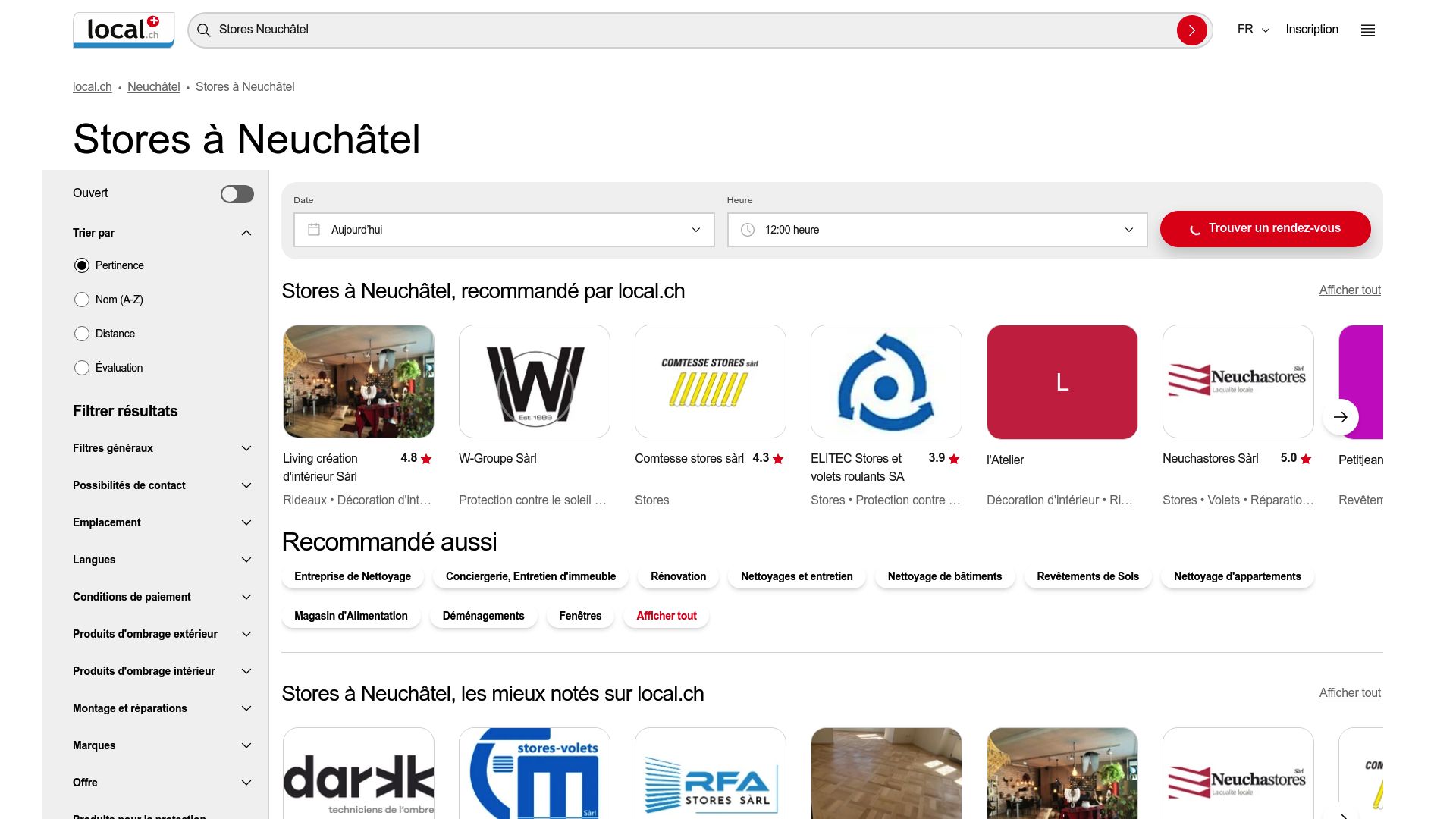1456x819 pixels.
Task: Open the Date dropdown showing Aujourd'hui
Action: (x=503, y=229)
